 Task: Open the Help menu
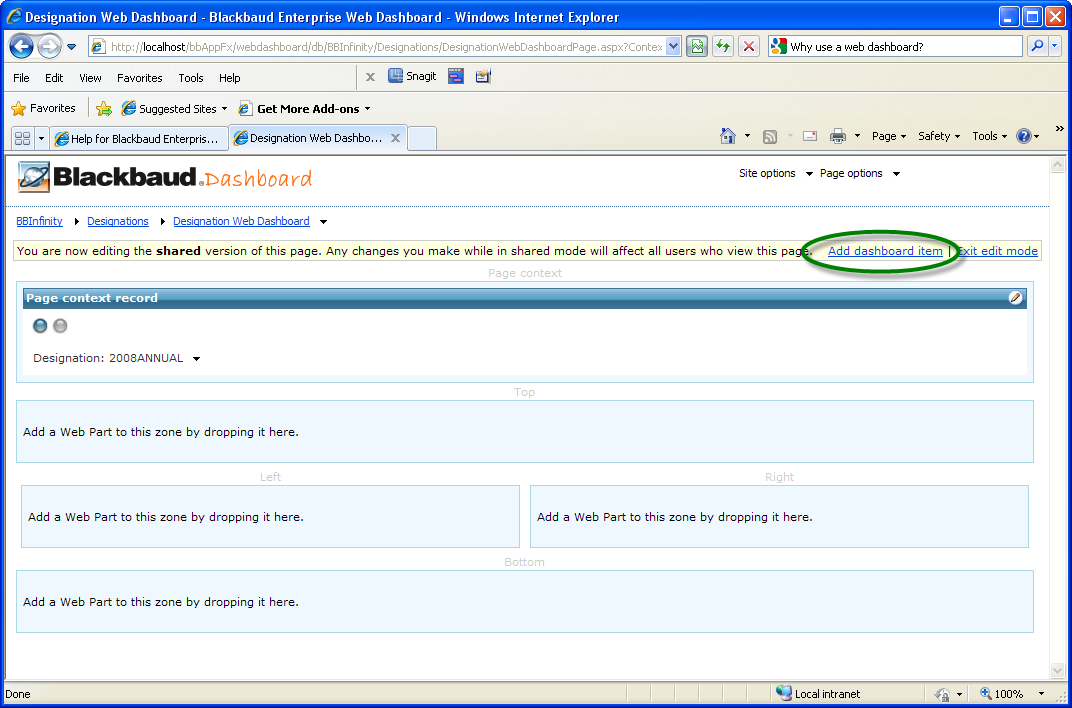tap(230, 78)
